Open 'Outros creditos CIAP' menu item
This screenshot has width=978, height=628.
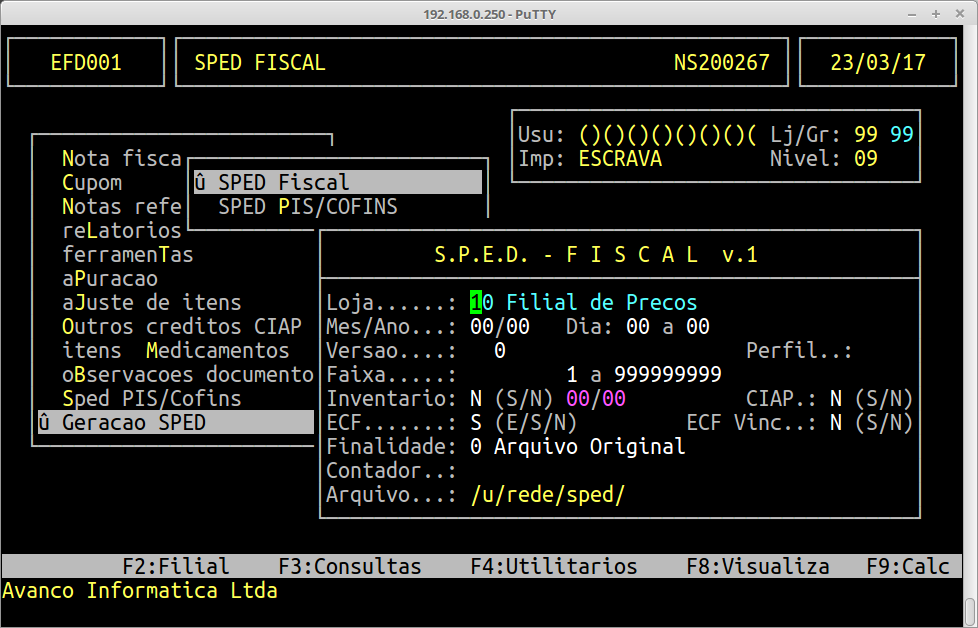pos(182,327)
